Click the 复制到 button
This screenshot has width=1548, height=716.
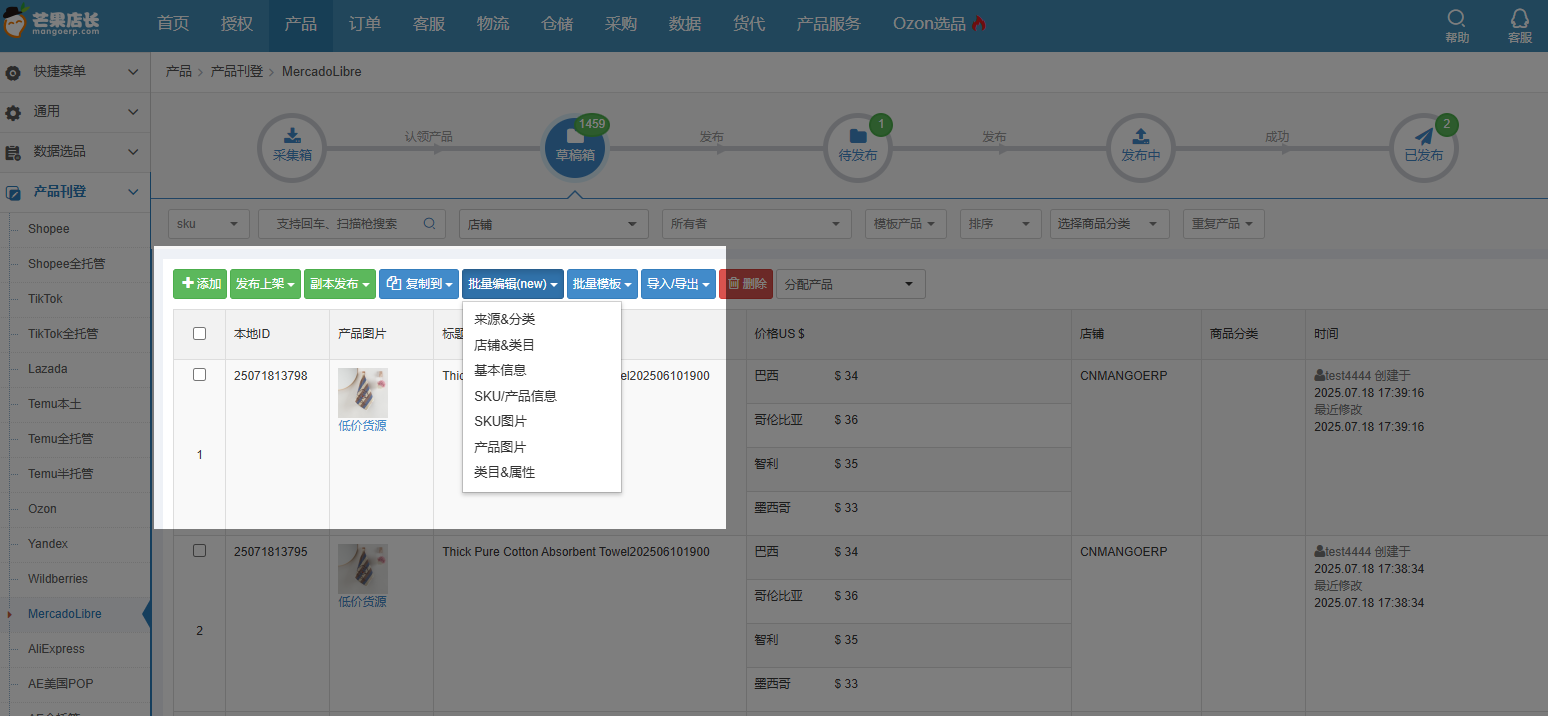coord(419,284)
